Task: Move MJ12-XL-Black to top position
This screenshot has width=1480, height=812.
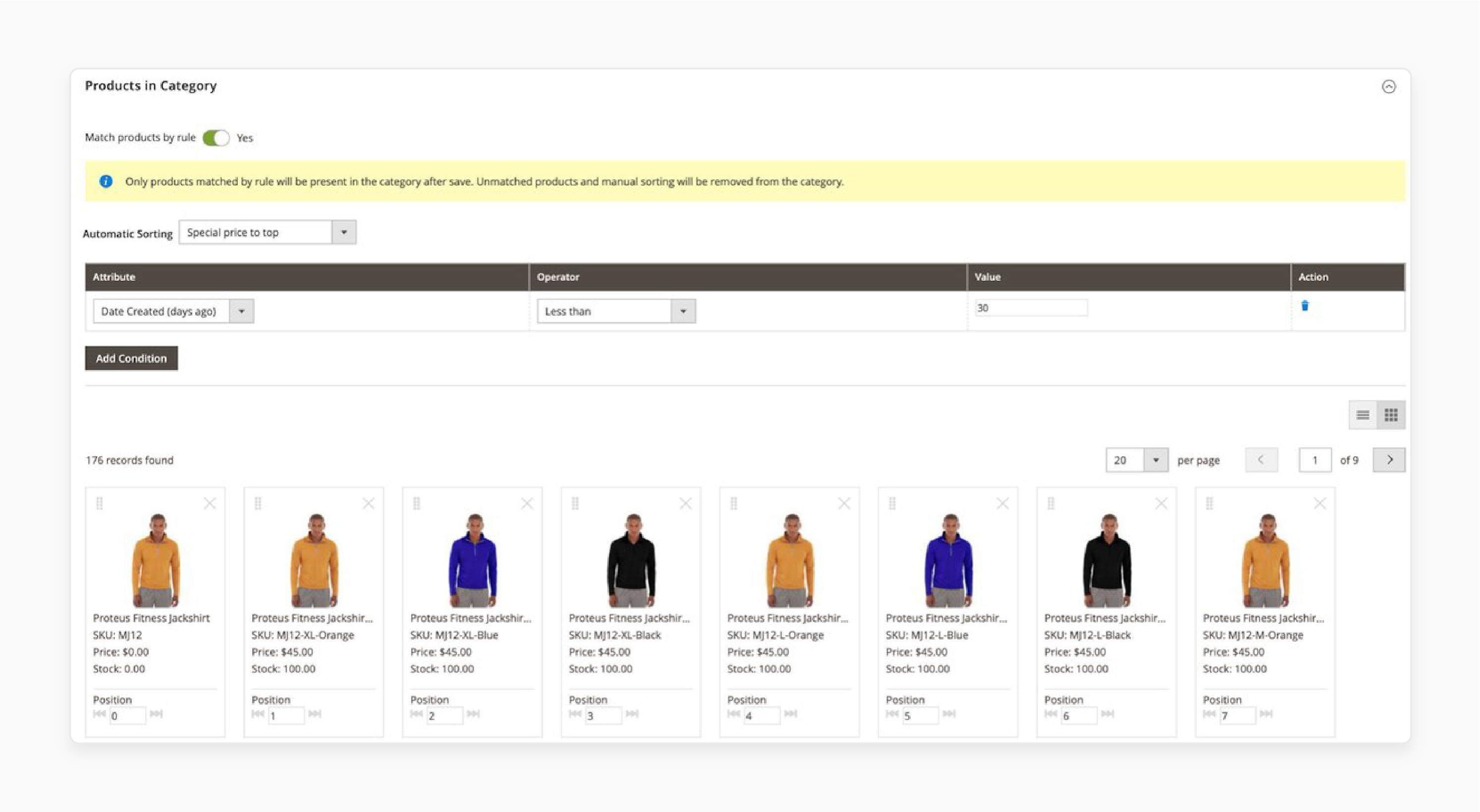Action: point(575,714)
